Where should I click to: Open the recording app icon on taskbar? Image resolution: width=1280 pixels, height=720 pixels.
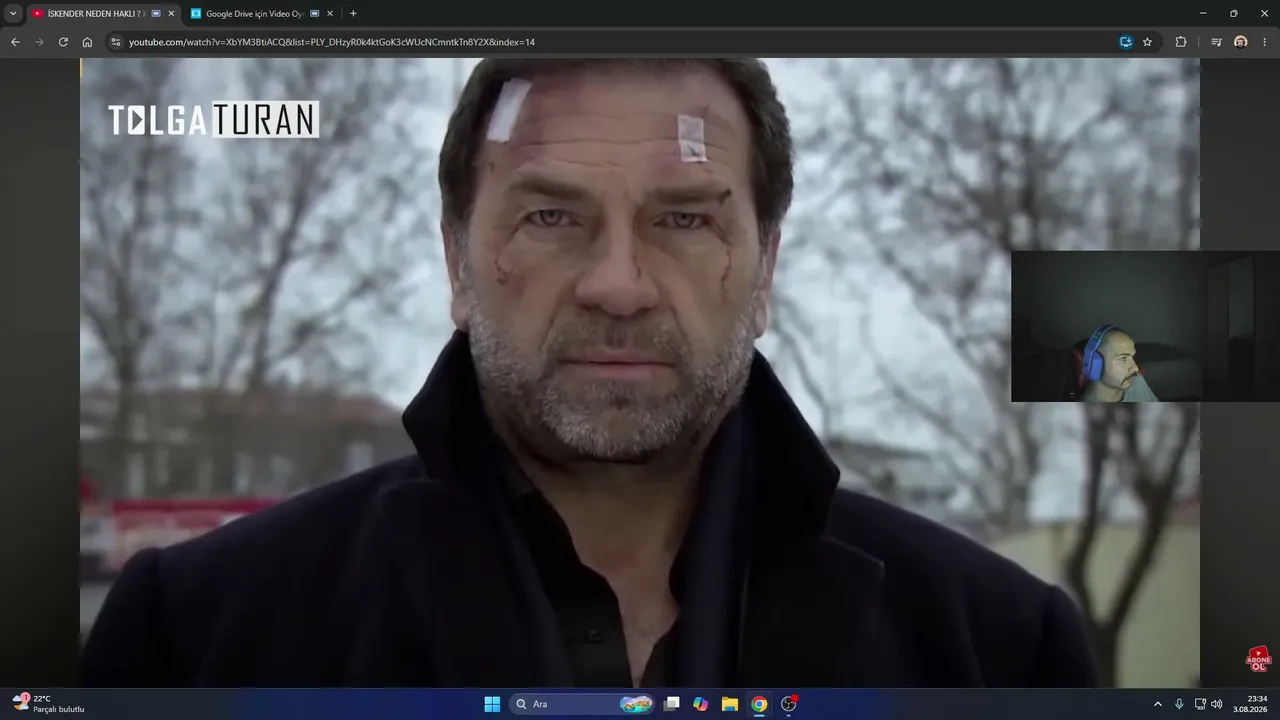pos(789,704)
